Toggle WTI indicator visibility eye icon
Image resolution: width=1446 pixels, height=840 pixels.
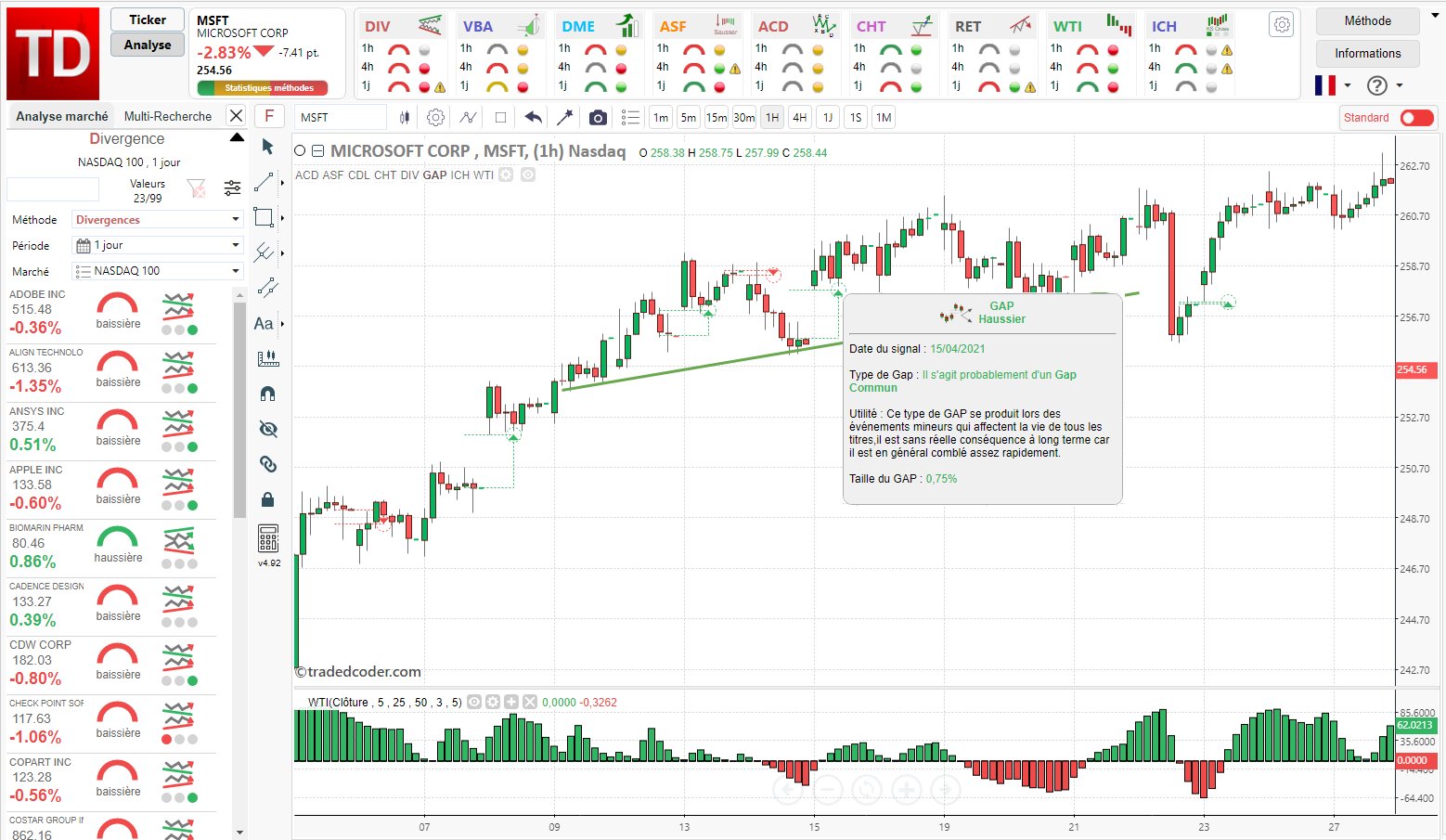point(474,703)
